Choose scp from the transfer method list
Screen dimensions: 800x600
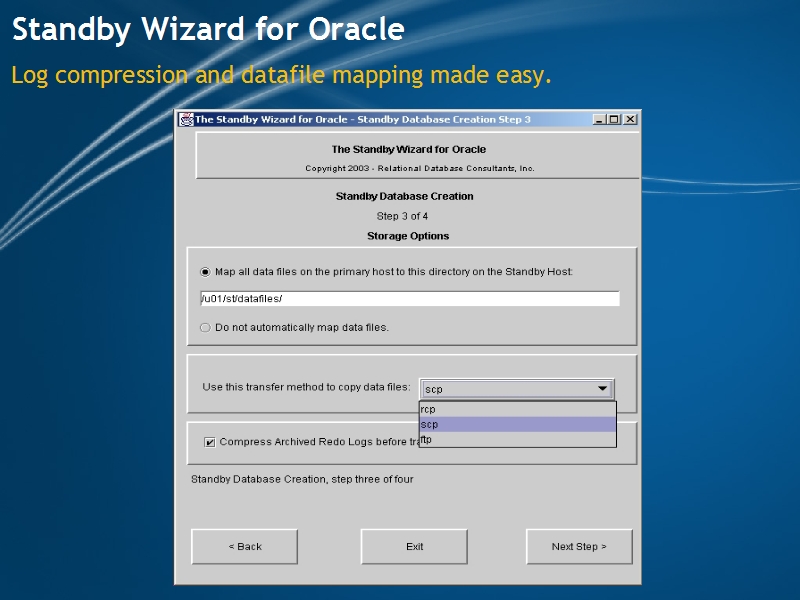tap(518, 424)
